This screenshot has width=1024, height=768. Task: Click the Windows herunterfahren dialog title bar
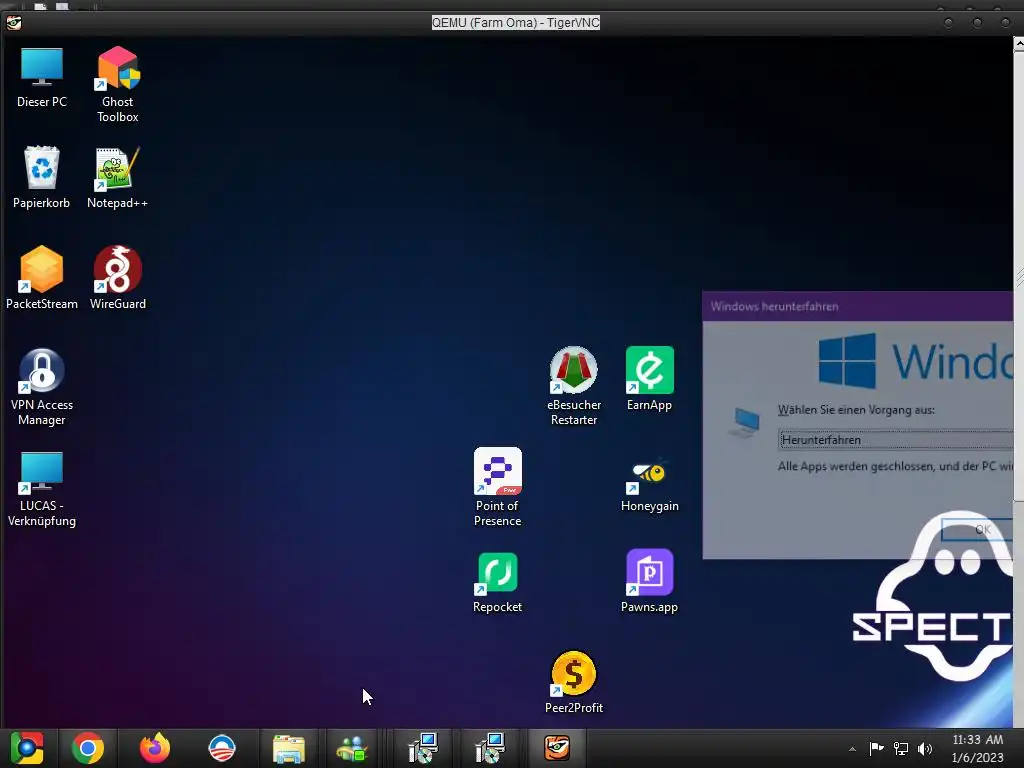857,306
